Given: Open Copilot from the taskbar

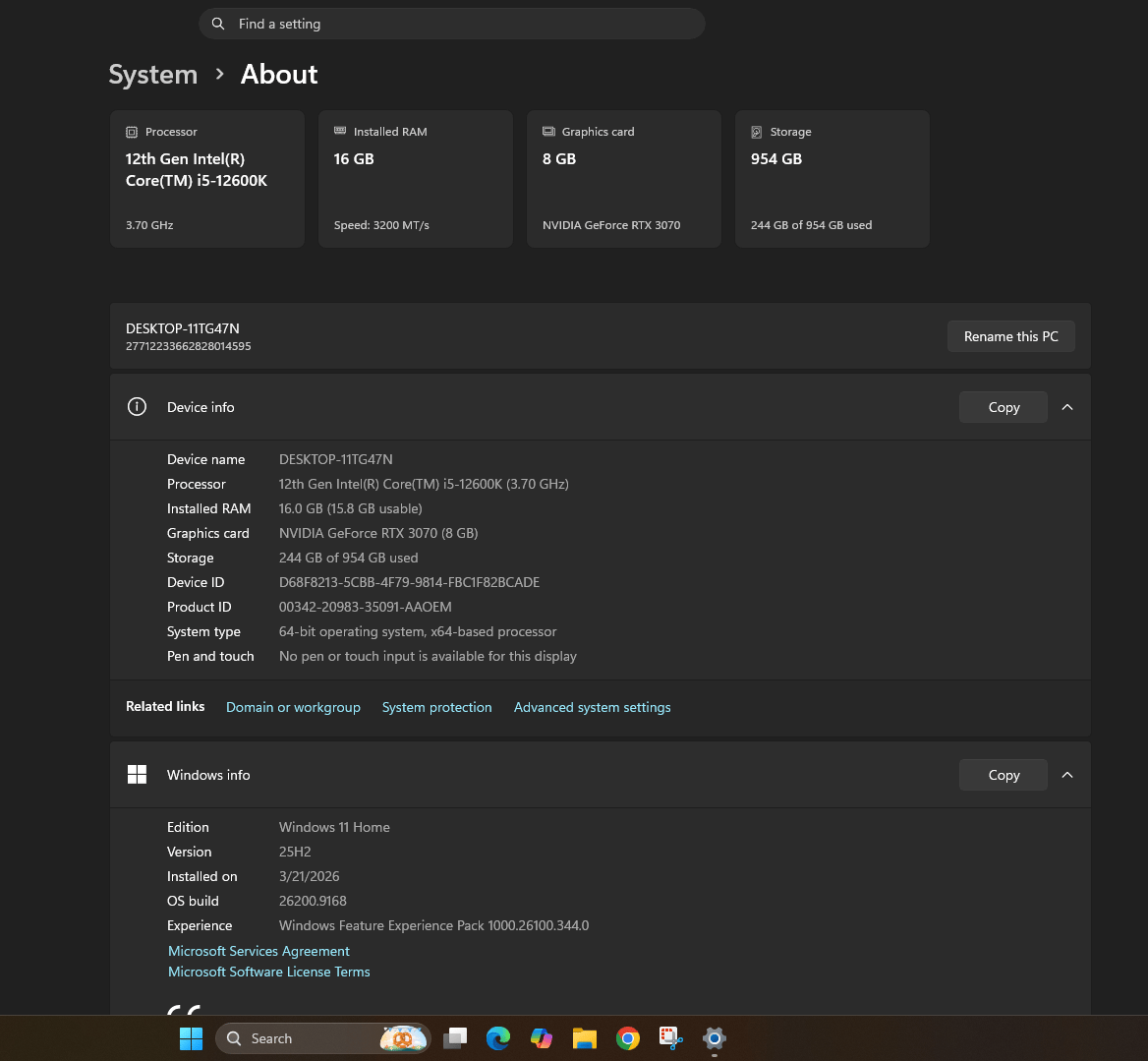Looking at the screenshot, I should 541,1038.
